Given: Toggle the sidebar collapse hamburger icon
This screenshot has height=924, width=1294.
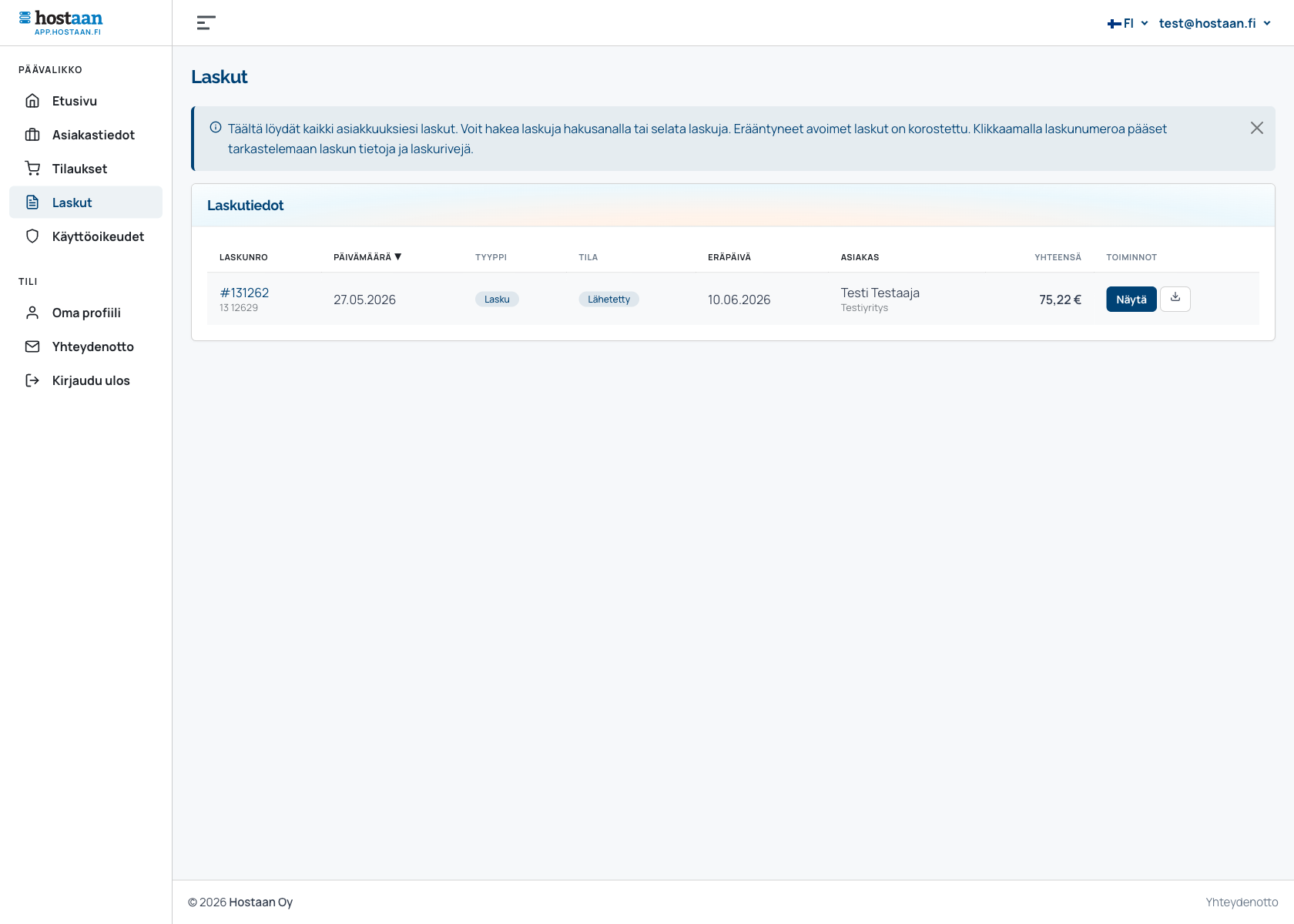Looking at the screenshot, I should 206,23.
